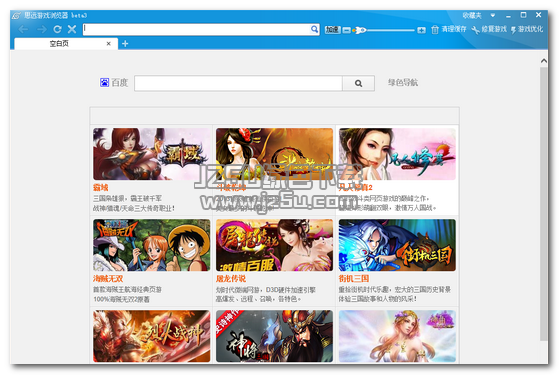Click the wrench repair game icon
The image size is (559, 375).
(x=475, y=30)
